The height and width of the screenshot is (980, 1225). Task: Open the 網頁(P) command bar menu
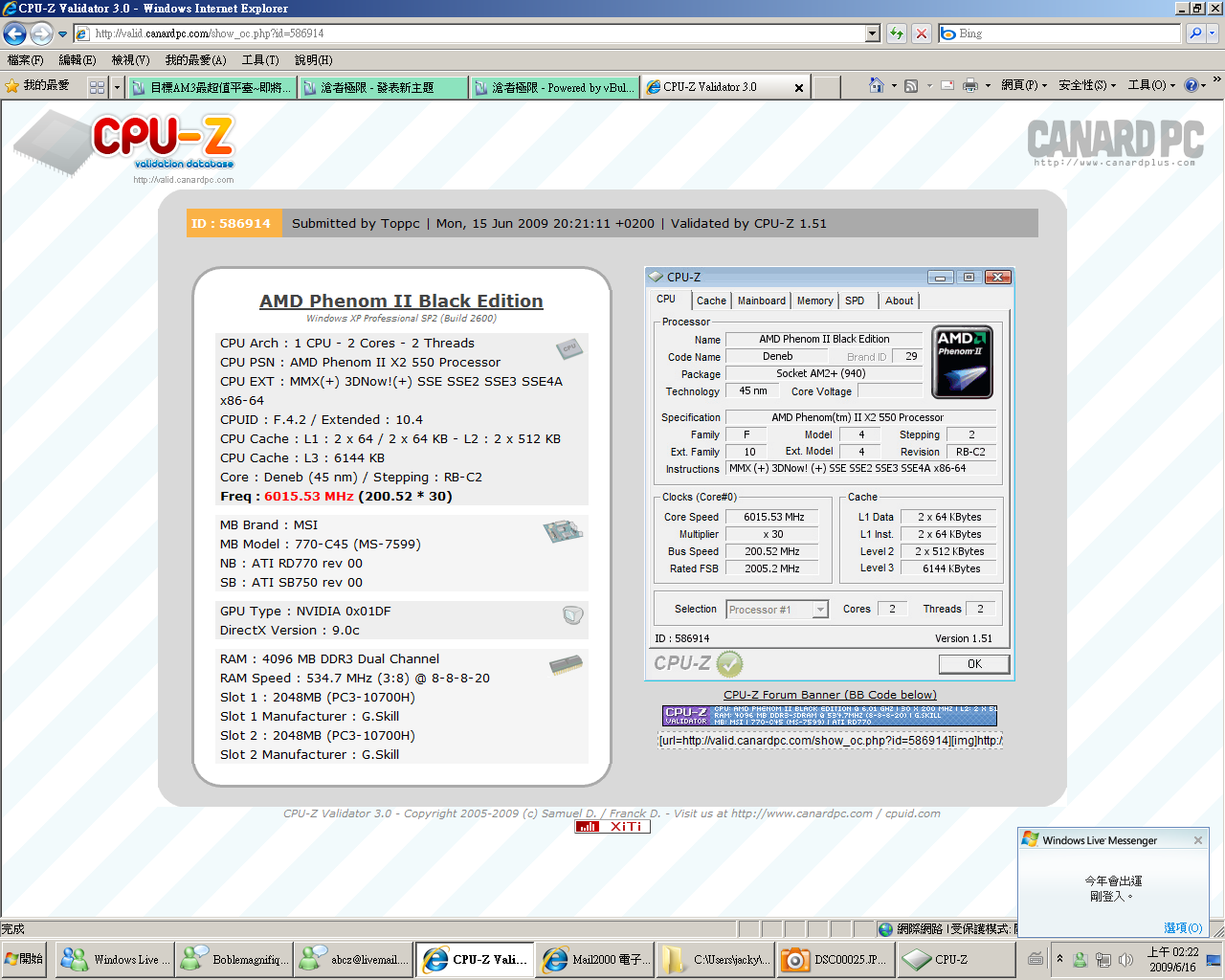(x=1024, y=85)
